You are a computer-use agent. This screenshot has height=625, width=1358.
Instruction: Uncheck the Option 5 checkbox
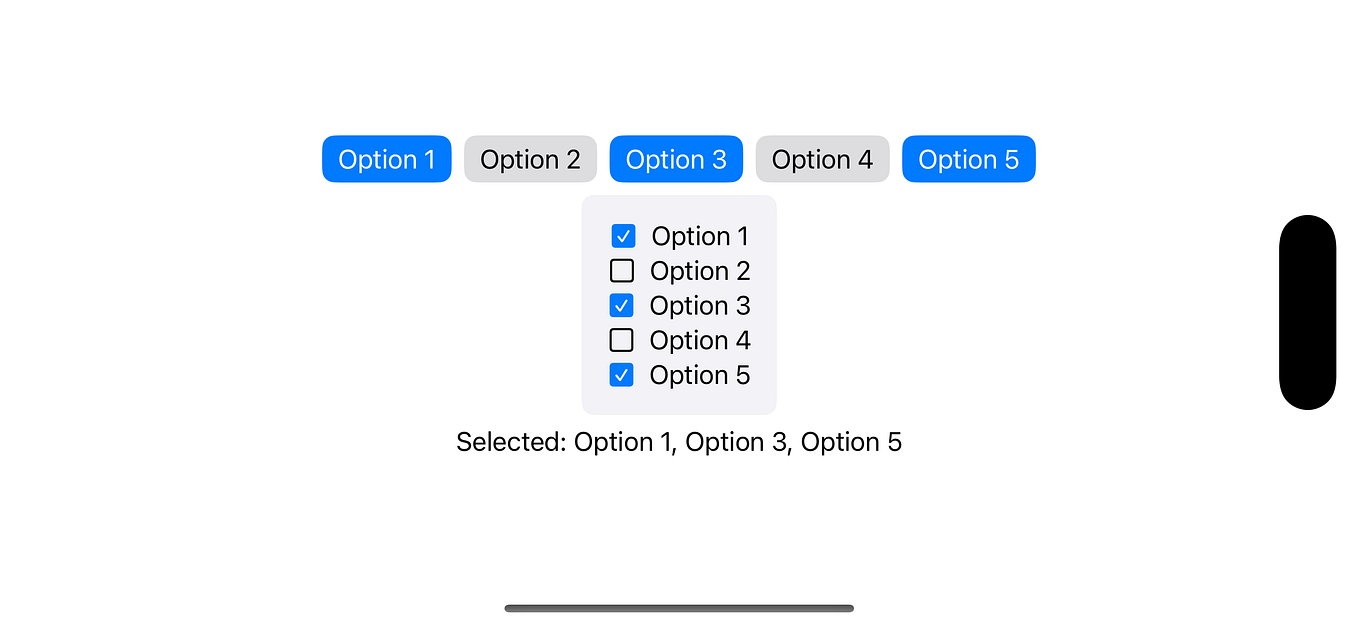(622, 375)
